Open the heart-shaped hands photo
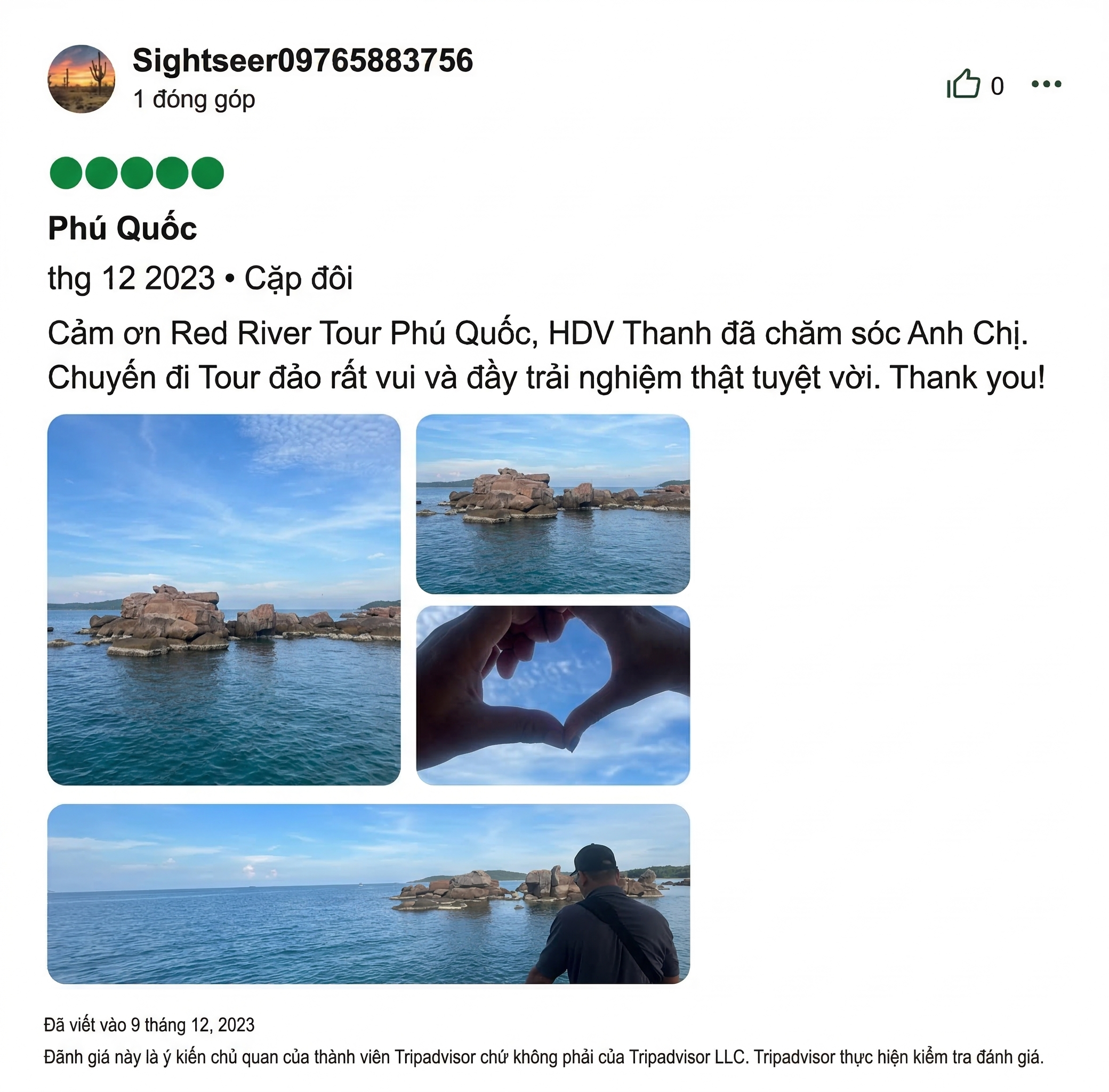 click(x=553, y=695)
